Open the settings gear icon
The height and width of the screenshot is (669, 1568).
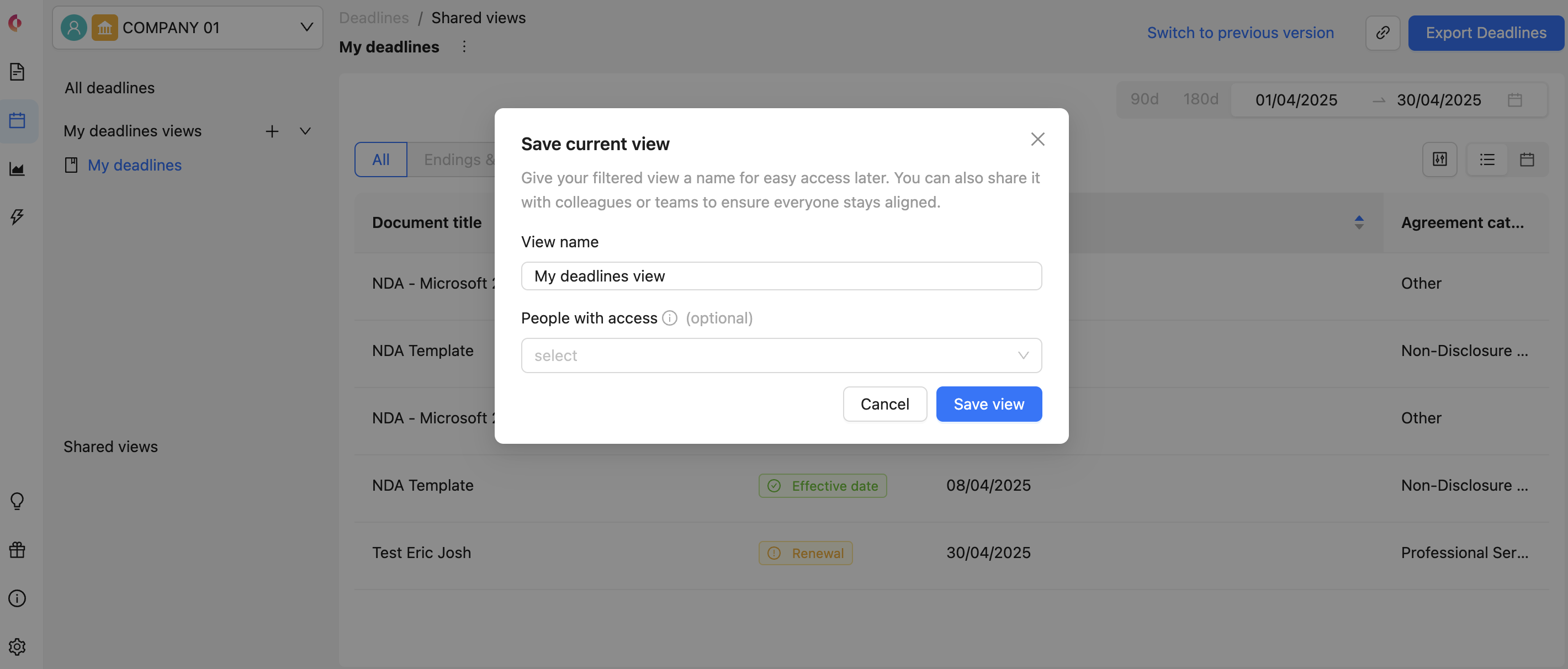coord(17,646)
